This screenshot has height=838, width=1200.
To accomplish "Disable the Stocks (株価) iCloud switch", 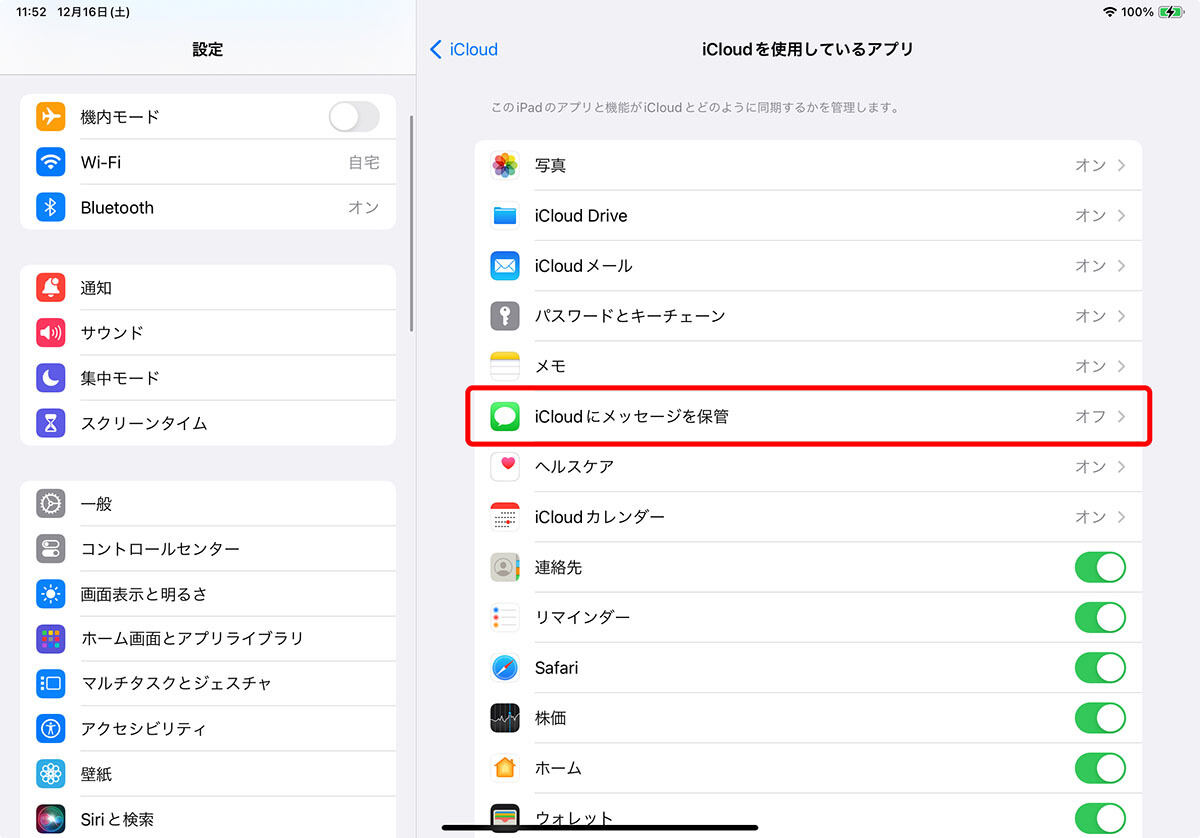I will 1100,718.
